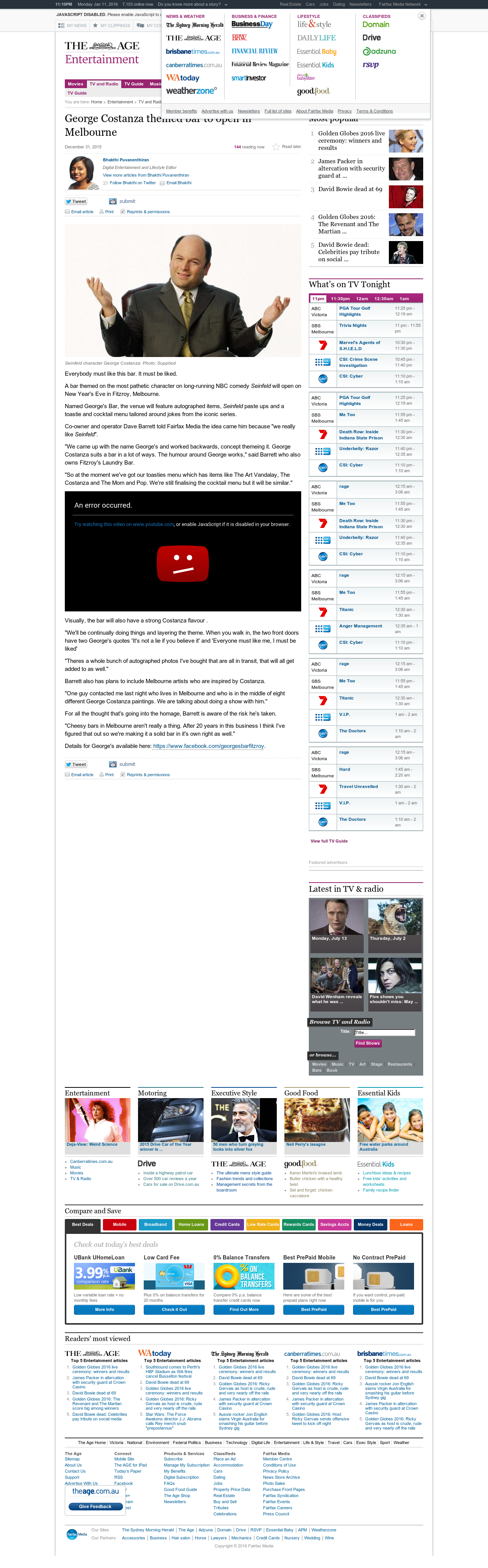Viewport: 488px width, 1568px height.
Task: Click the Find Out More button
Action: pos(244,1309)
